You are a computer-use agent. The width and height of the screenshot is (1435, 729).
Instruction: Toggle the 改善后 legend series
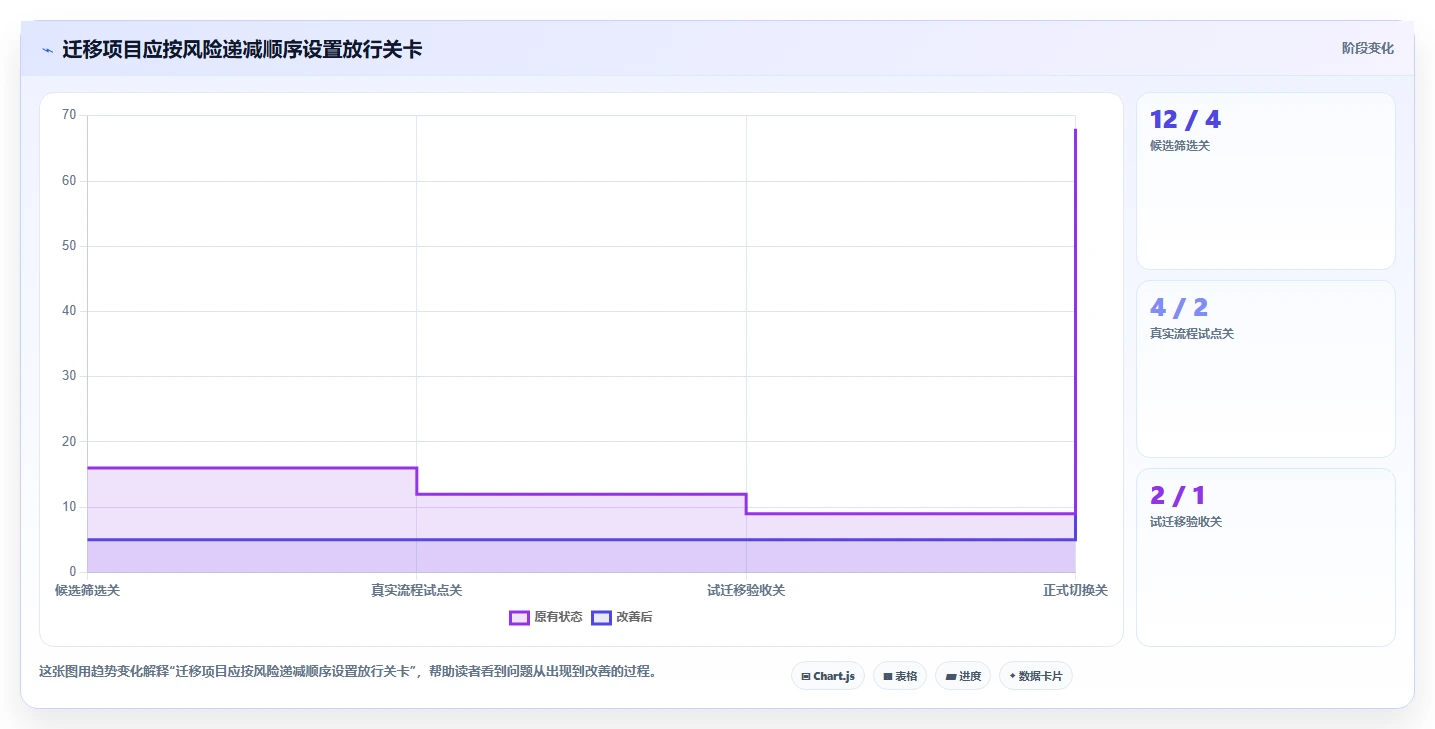point(622,617)
